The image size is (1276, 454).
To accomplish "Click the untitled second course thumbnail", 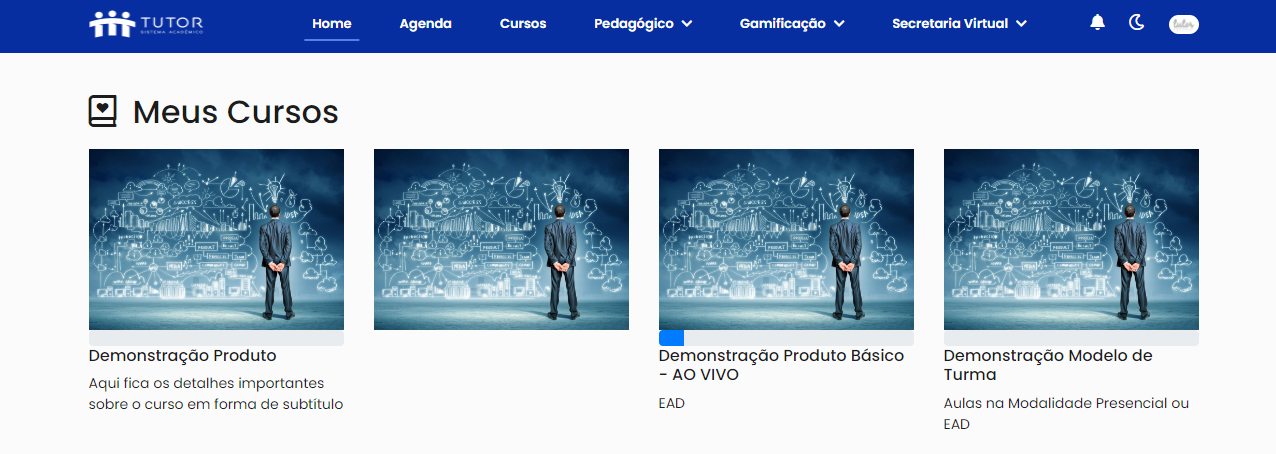I will click(501, 239).
